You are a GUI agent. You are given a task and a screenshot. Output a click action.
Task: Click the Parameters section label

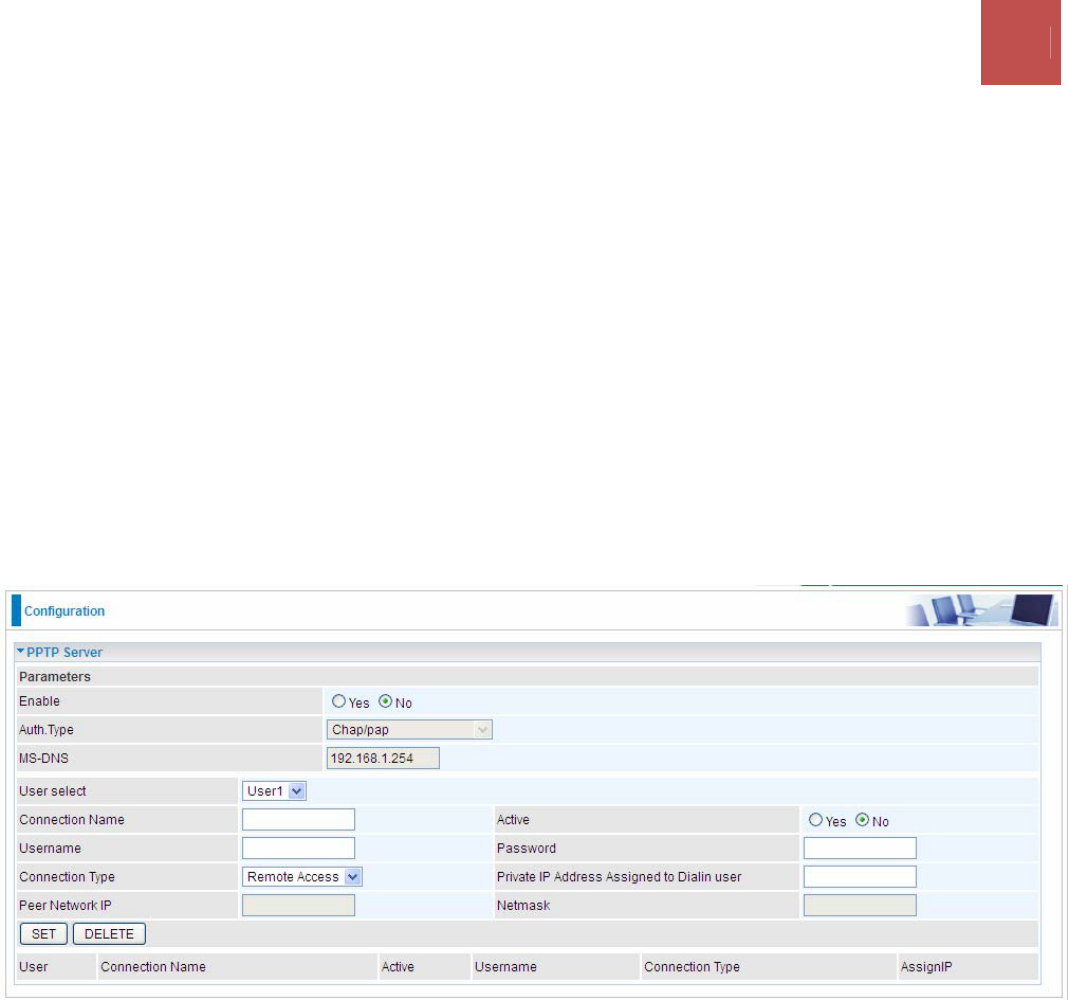tap(54, 676)
